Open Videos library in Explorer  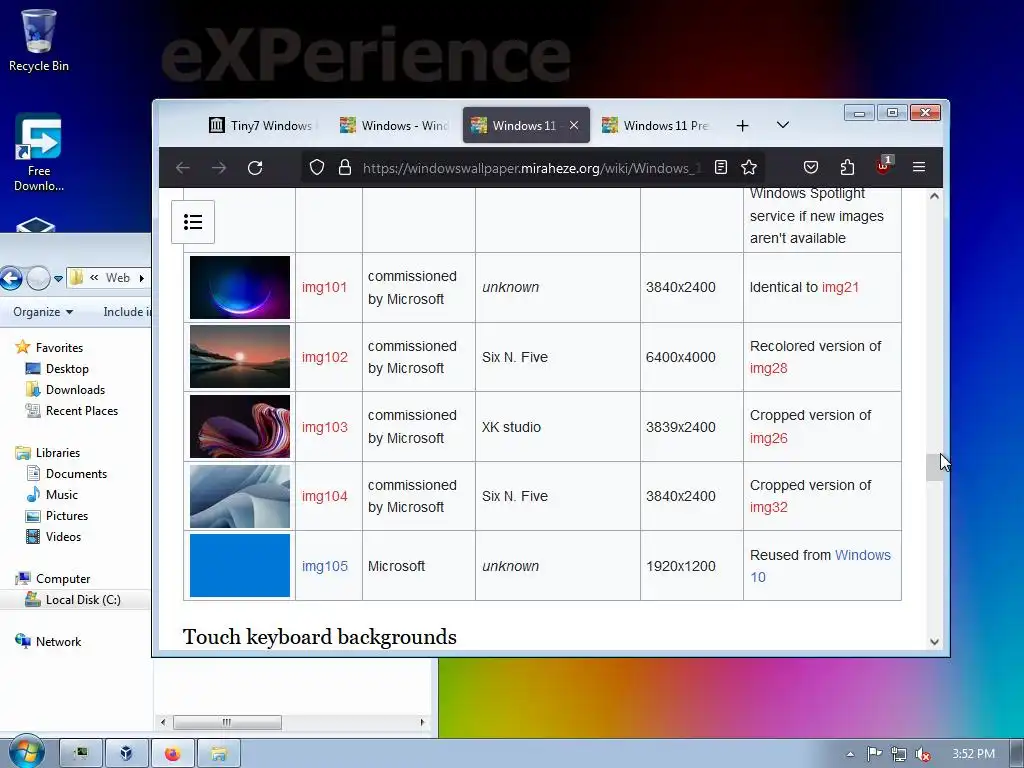pyautogui.click(x=63, y=536)
